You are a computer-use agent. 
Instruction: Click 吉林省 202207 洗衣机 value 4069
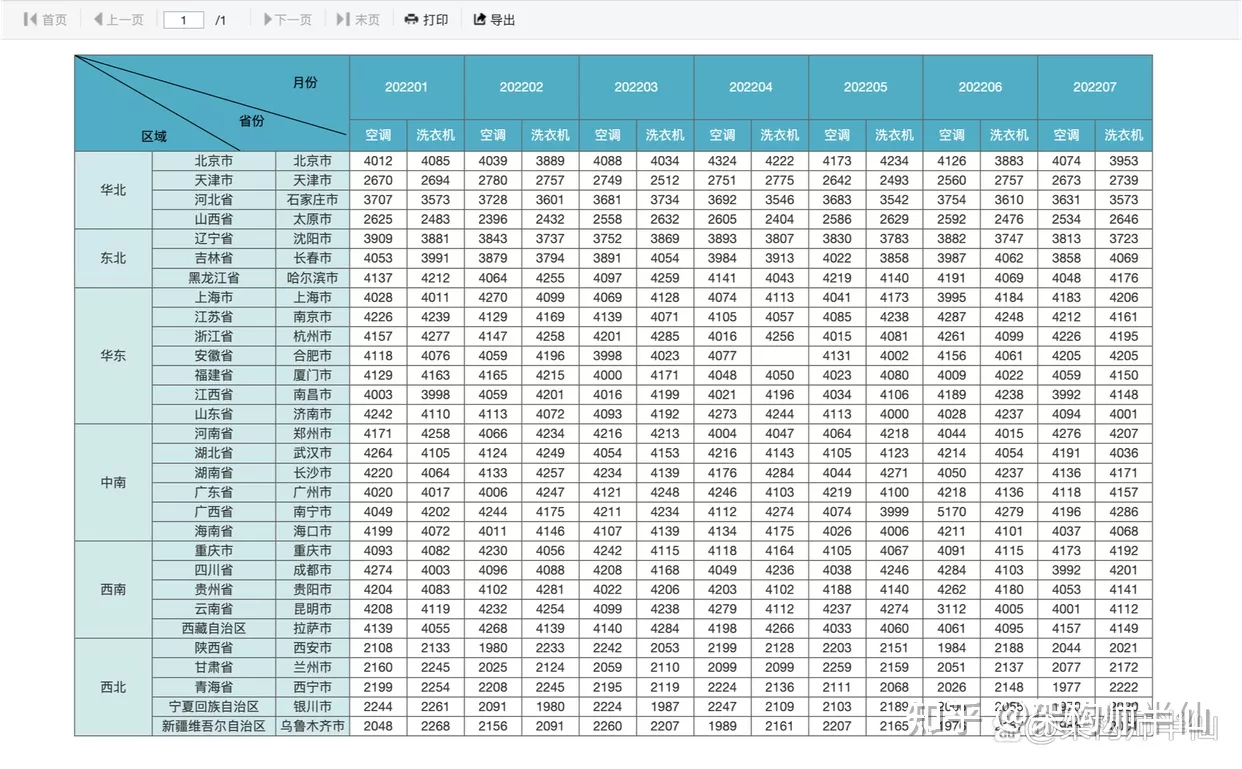click(x=1124, y=258)
